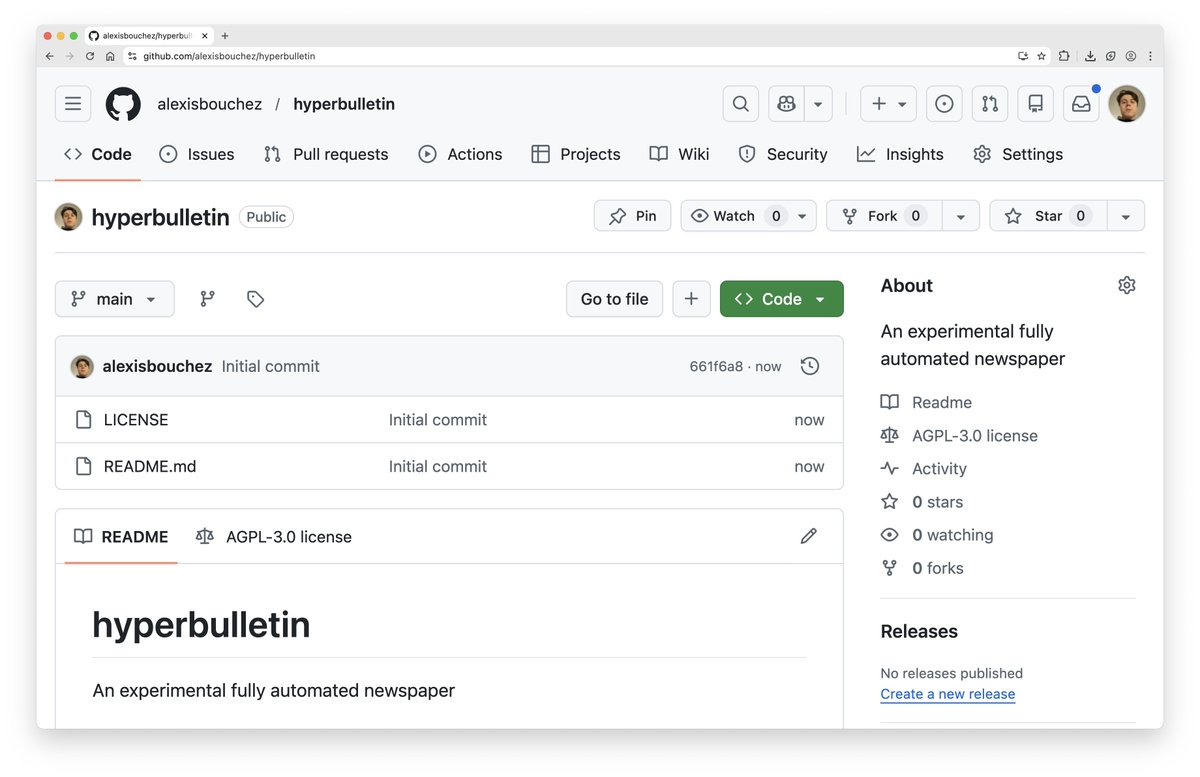
Task: Select the AGPL-3.0 license tab
Action: coord(274,537)
